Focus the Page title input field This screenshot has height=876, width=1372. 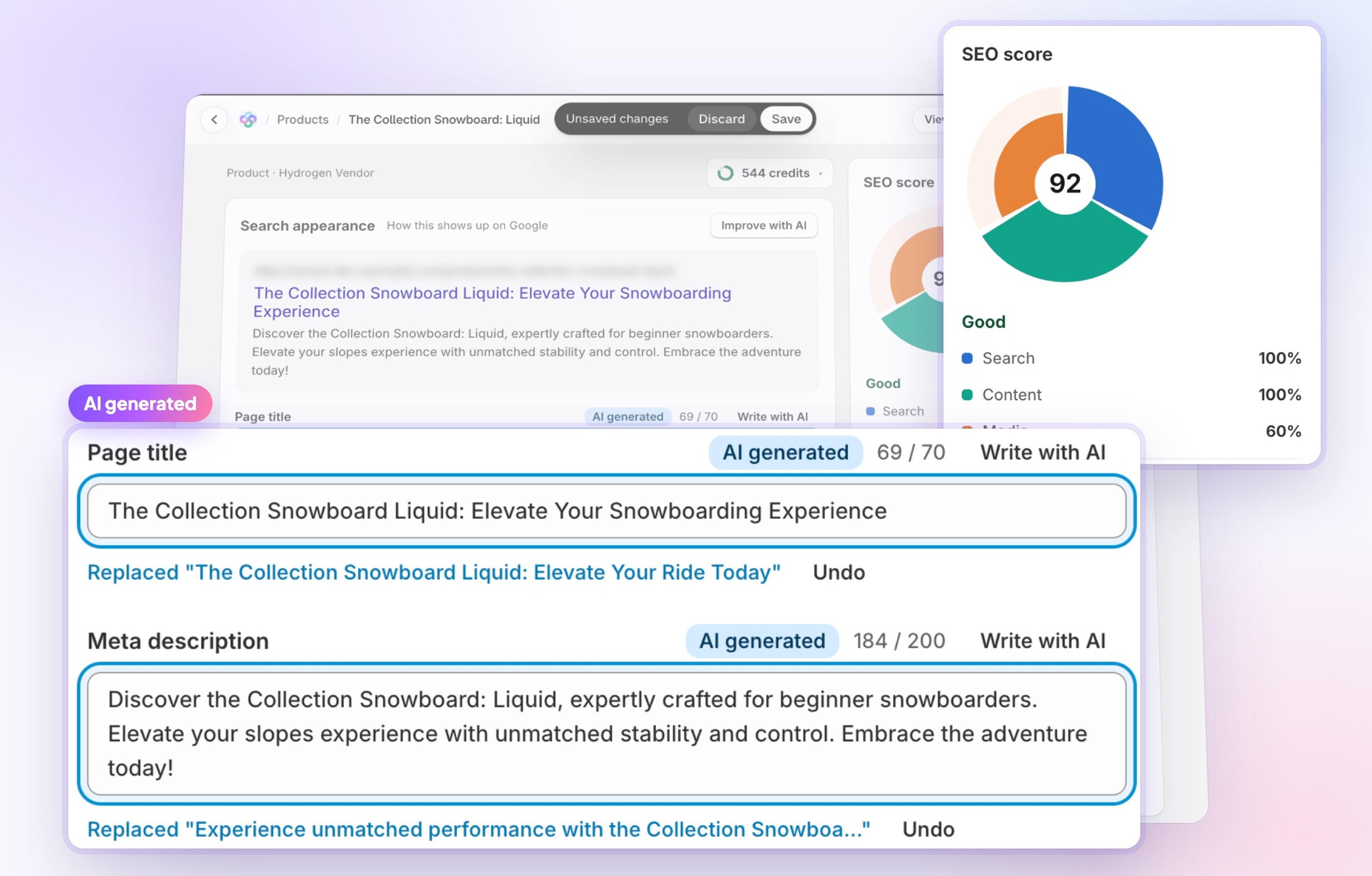coord(607,511)
